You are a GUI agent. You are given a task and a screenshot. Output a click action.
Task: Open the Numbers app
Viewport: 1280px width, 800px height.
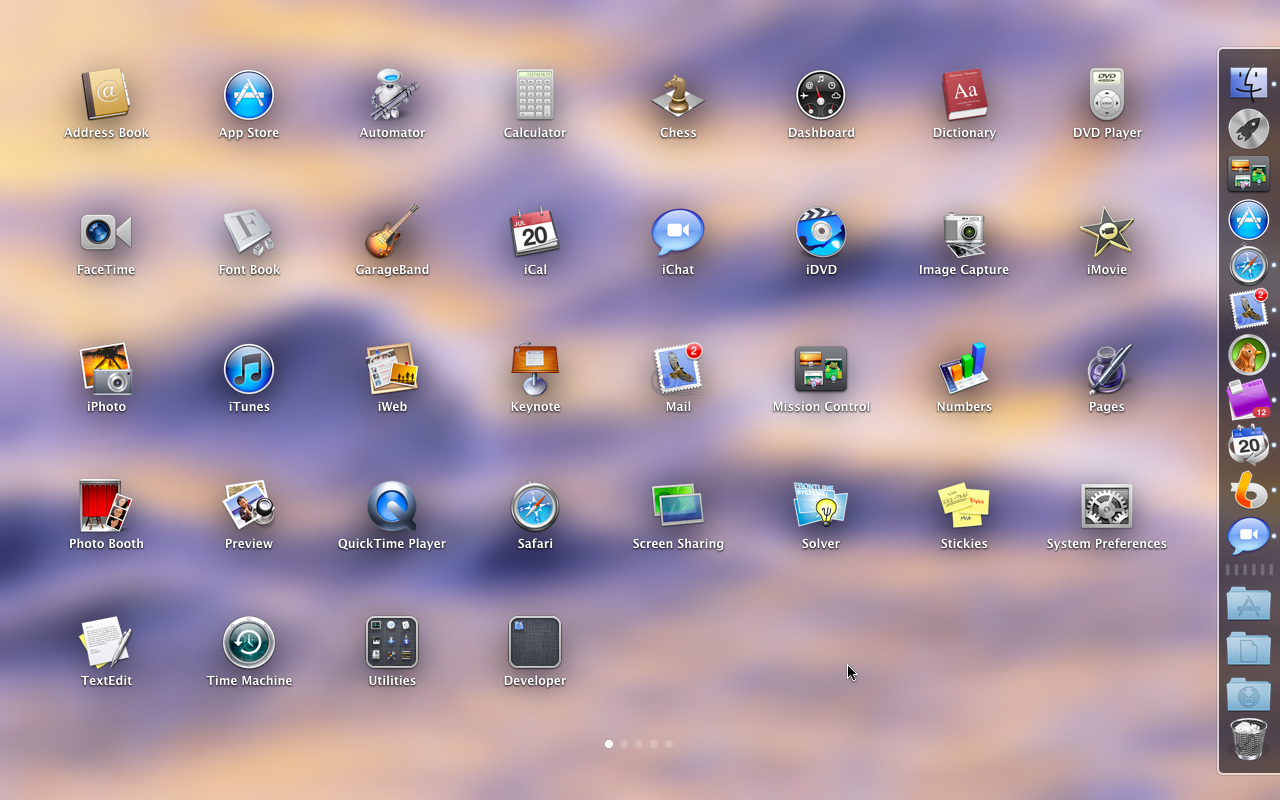pos(964,369)
